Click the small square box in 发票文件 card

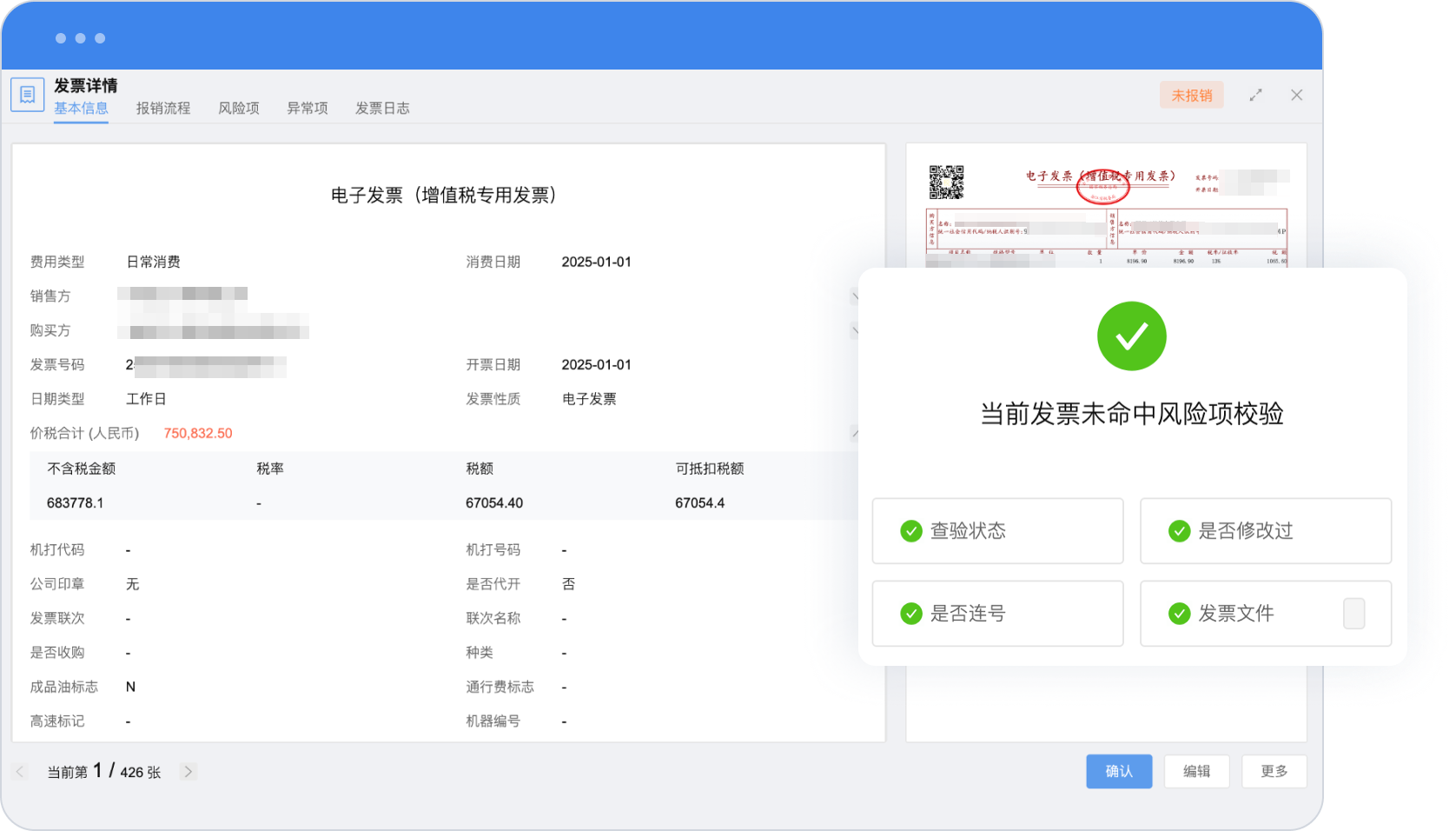(x=1353, y=614)
